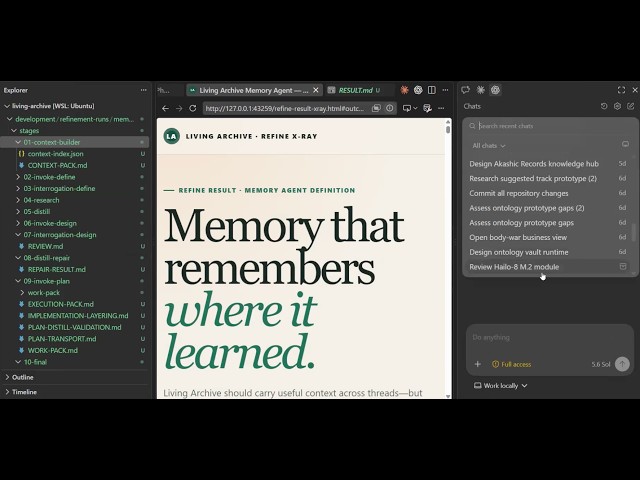Open the 5.6 Sol model selector

point(601,364)
